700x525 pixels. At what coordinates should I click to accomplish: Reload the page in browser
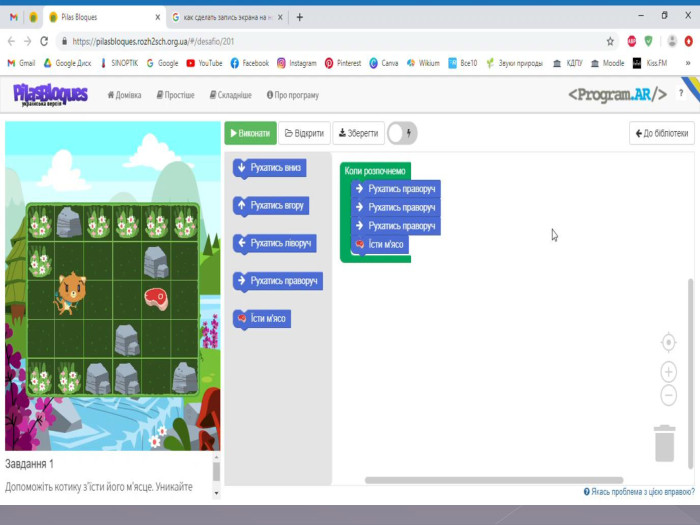pyautogui.click(x=44, y=41)
